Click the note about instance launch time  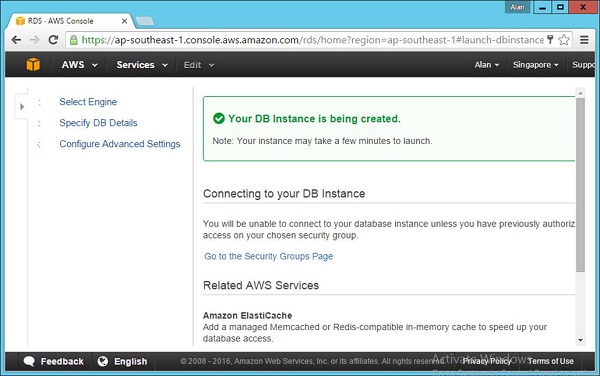[322, 141]
